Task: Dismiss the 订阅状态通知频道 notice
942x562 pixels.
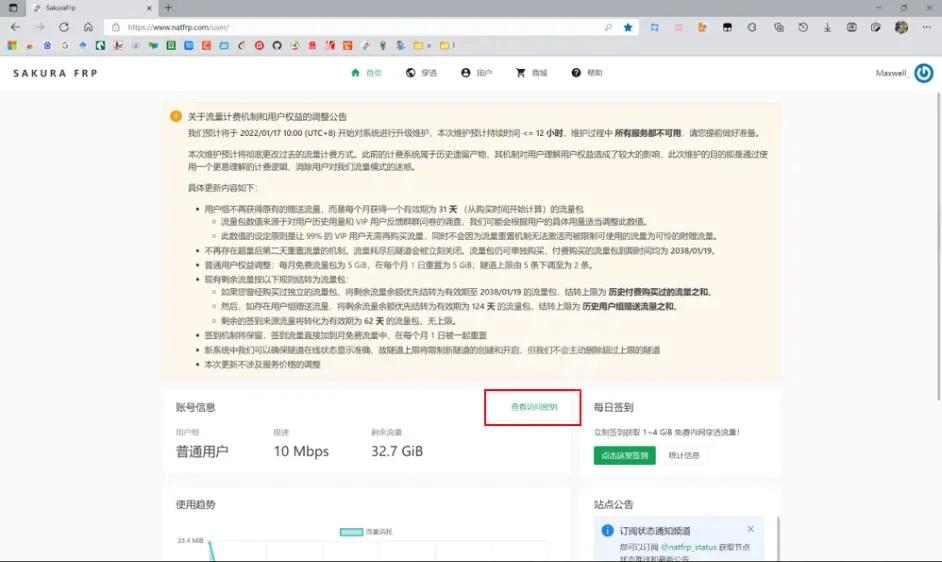Action: [751, 529]
